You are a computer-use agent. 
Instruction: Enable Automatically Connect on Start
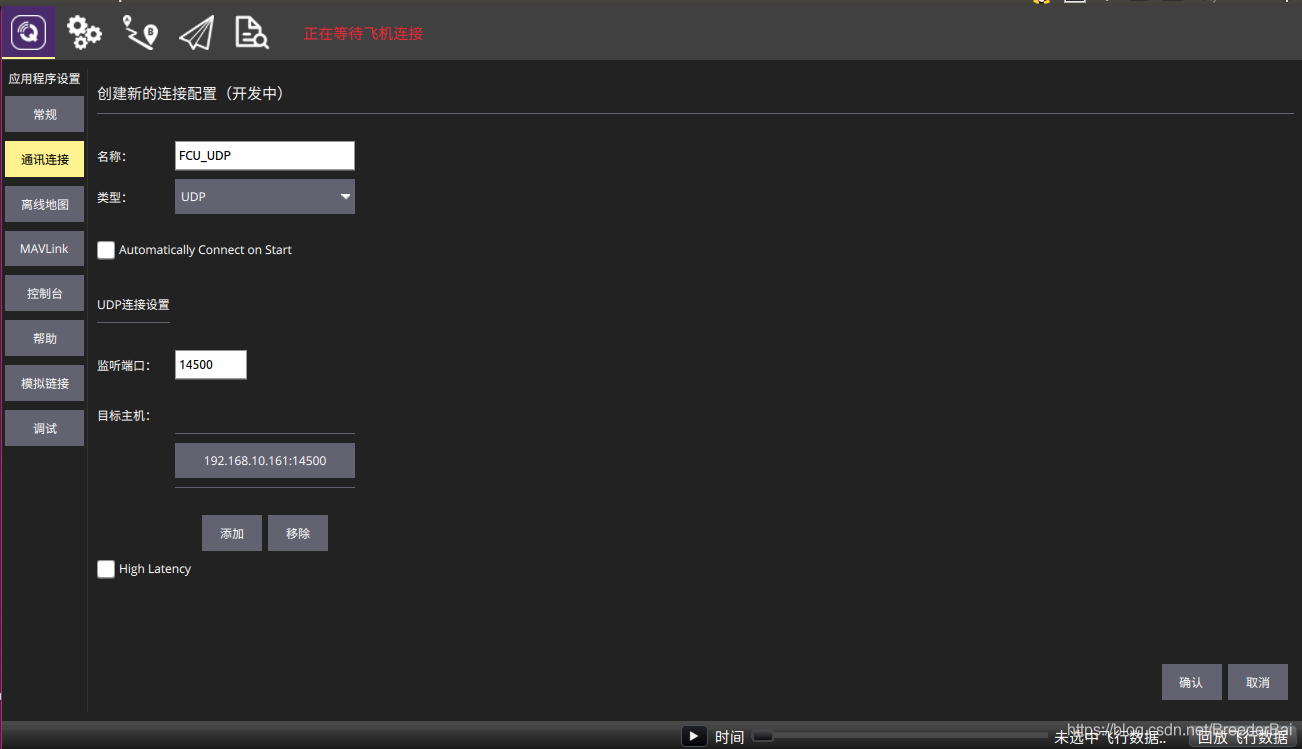point(106,250)
